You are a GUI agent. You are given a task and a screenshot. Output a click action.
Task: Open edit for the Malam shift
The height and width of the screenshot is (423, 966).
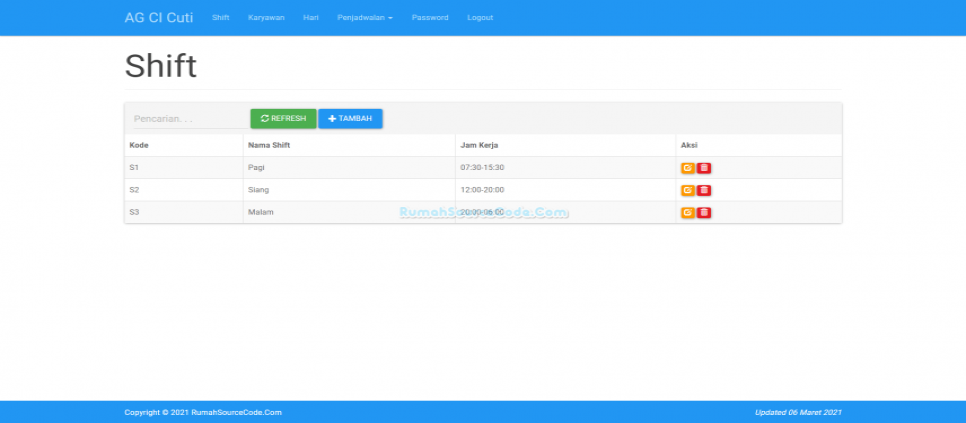(x=687, y=212)
